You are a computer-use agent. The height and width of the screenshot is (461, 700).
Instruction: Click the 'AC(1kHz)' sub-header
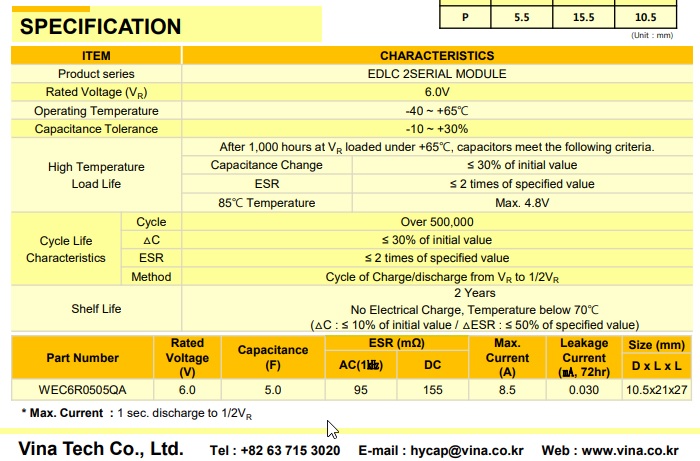361,365
